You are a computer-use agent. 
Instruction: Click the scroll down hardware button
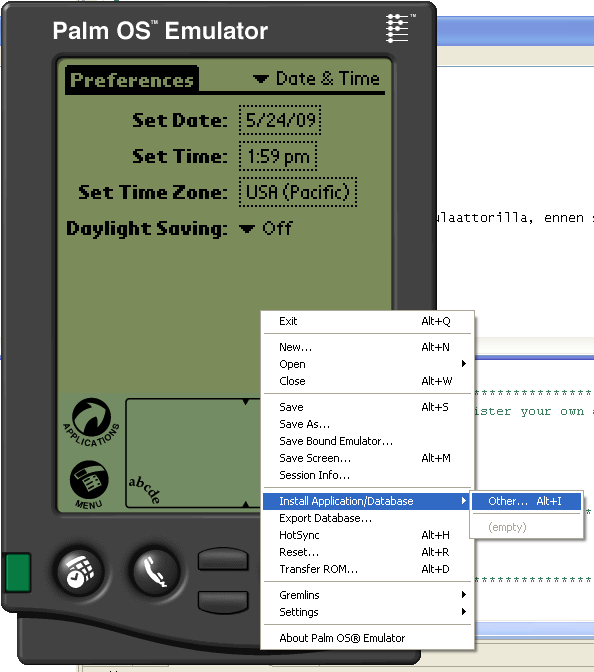coord(223,601)
